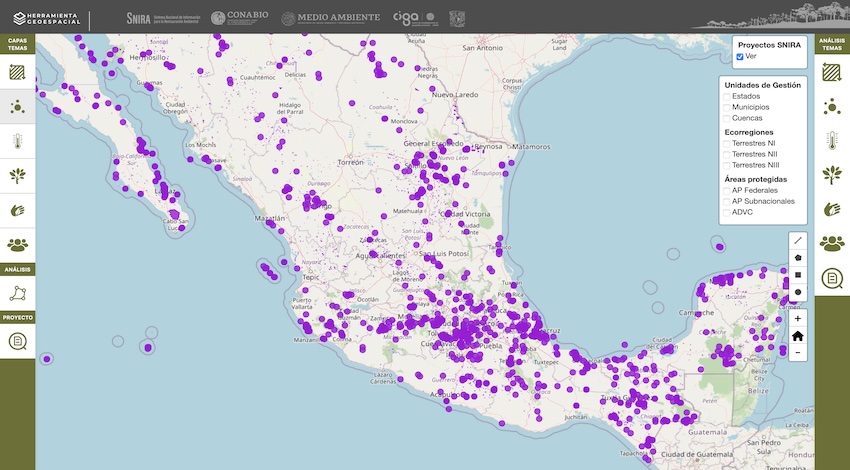Open the hand icon theme in right sidebar

832,209
